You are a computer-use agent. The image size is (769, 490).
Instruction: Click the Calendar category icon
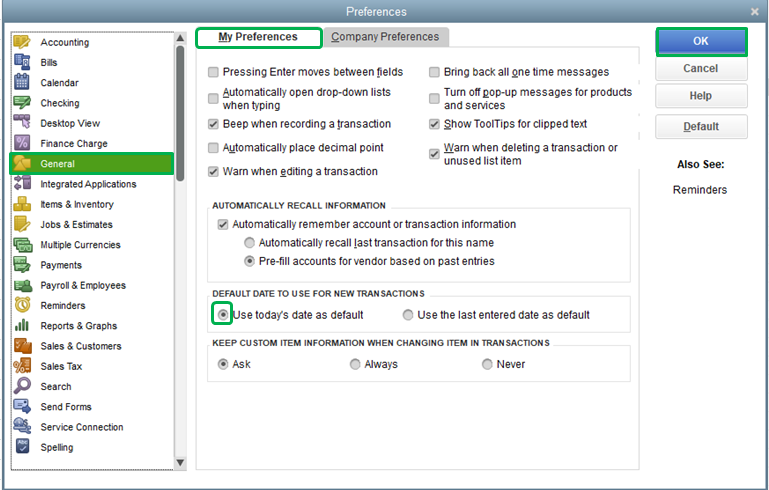tap(22, 82)
